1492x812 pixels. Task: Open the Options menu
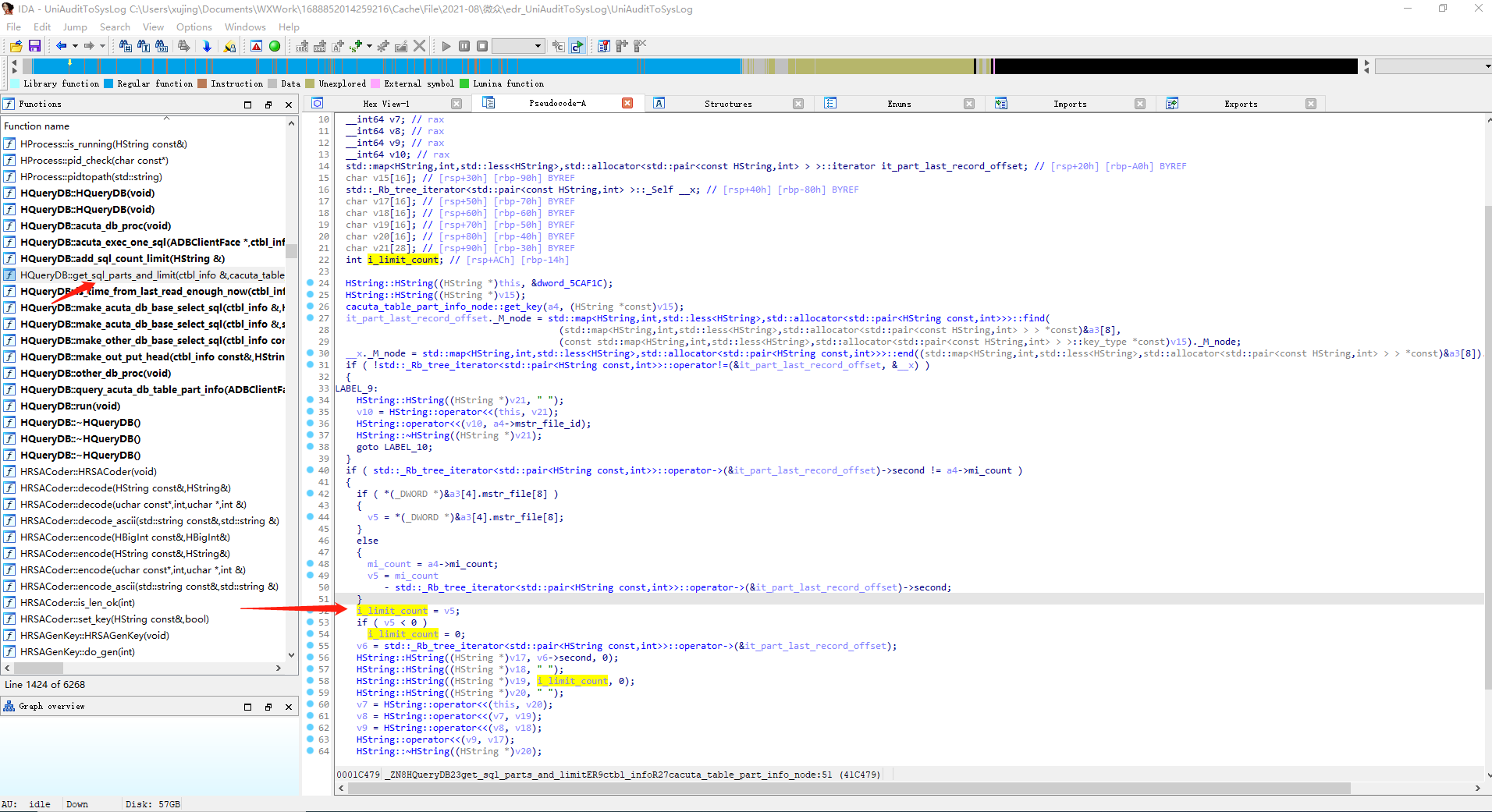point(194,27)
